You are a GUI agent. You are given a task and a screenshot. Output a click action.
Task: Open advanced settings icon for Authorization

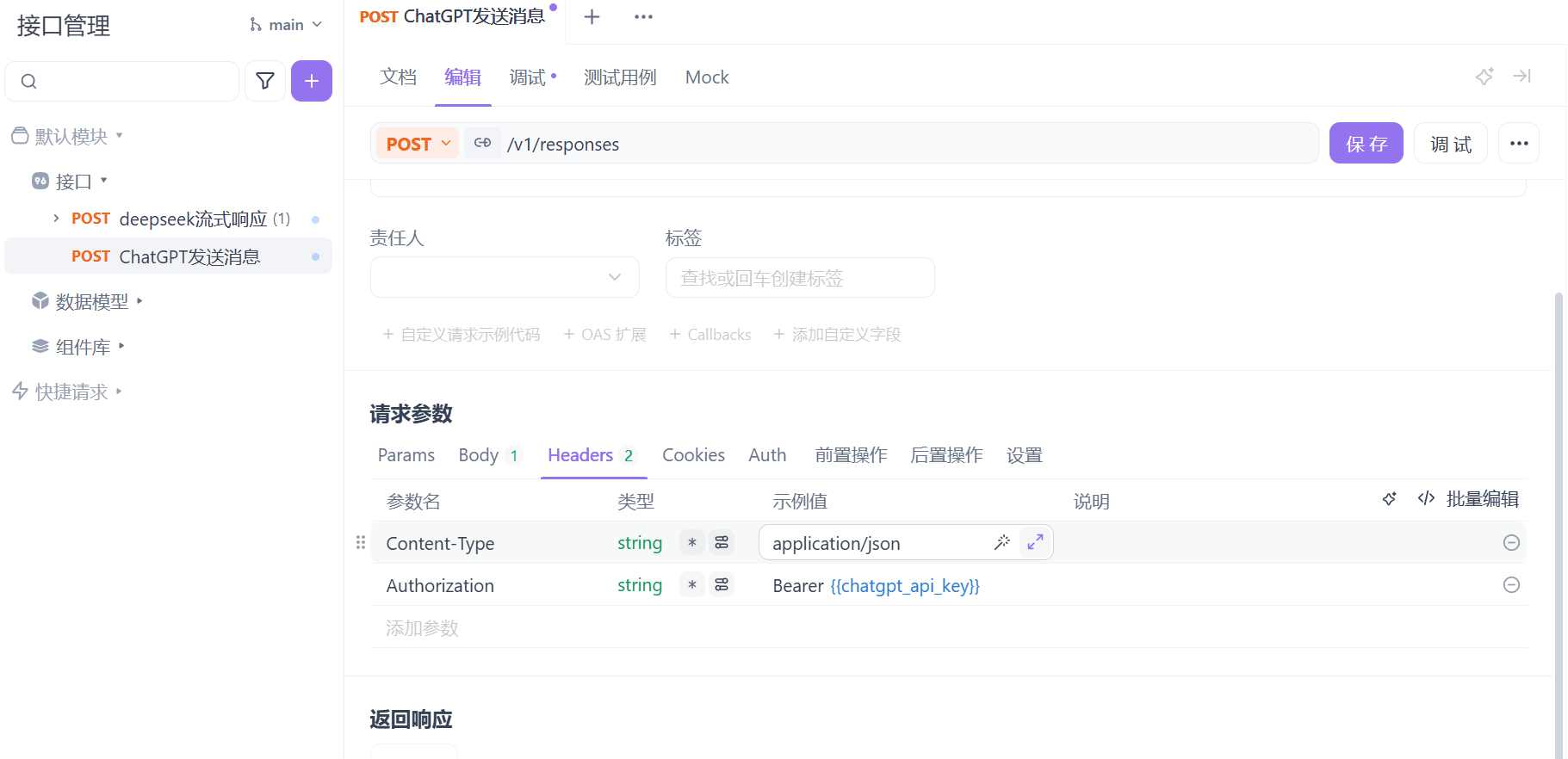722,585
